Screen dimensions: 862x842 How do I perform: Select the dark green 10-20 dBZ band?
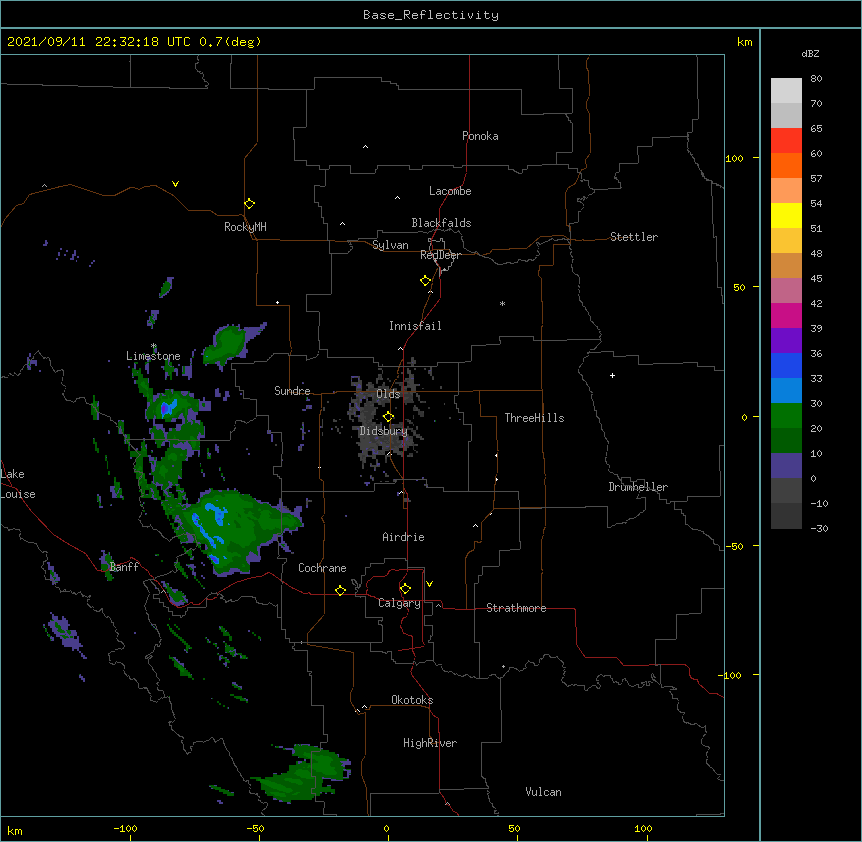point(786,441)
